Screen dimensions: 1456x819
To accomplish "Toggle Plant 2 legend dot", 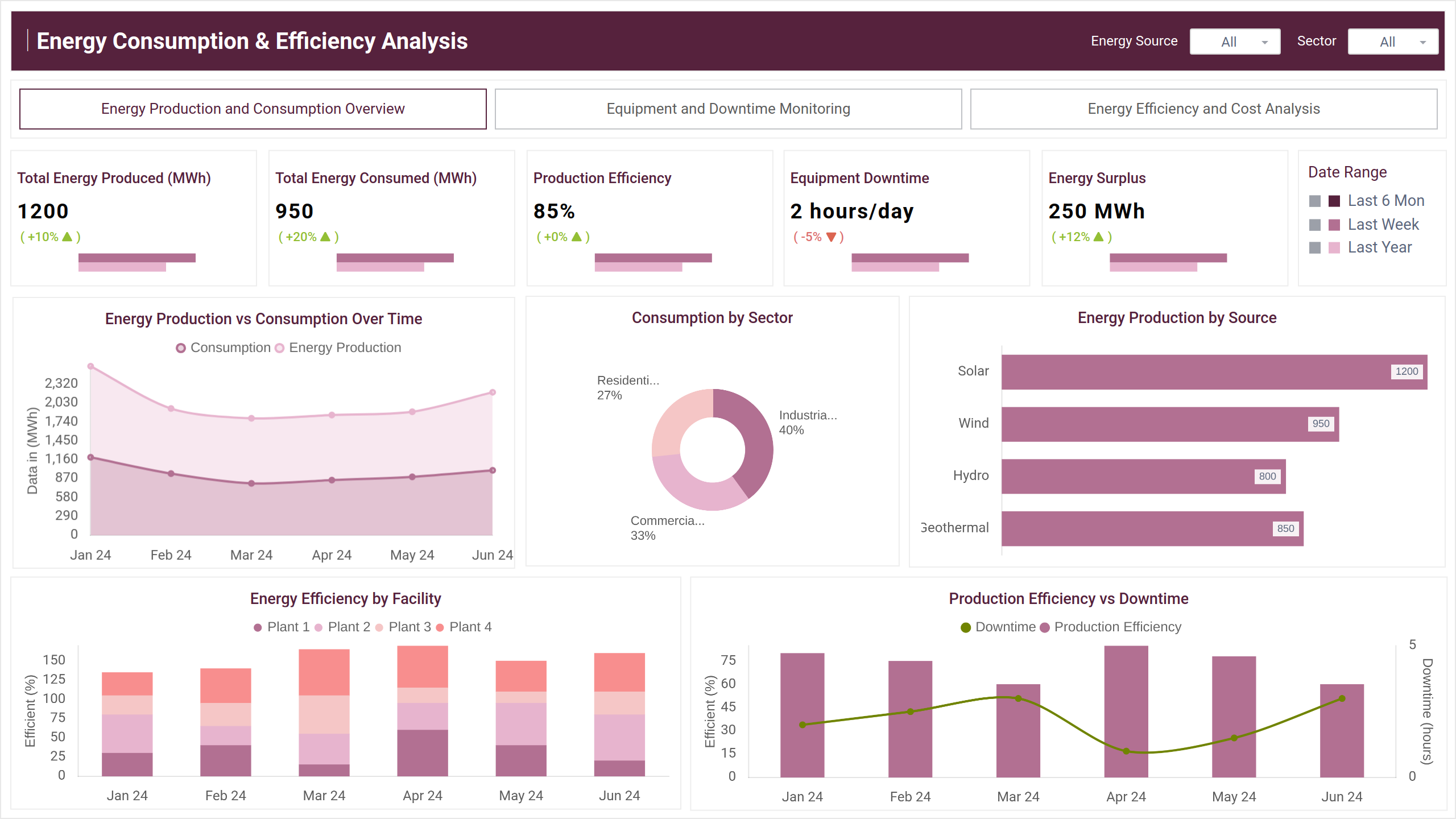I will click(x=318, y=627).
